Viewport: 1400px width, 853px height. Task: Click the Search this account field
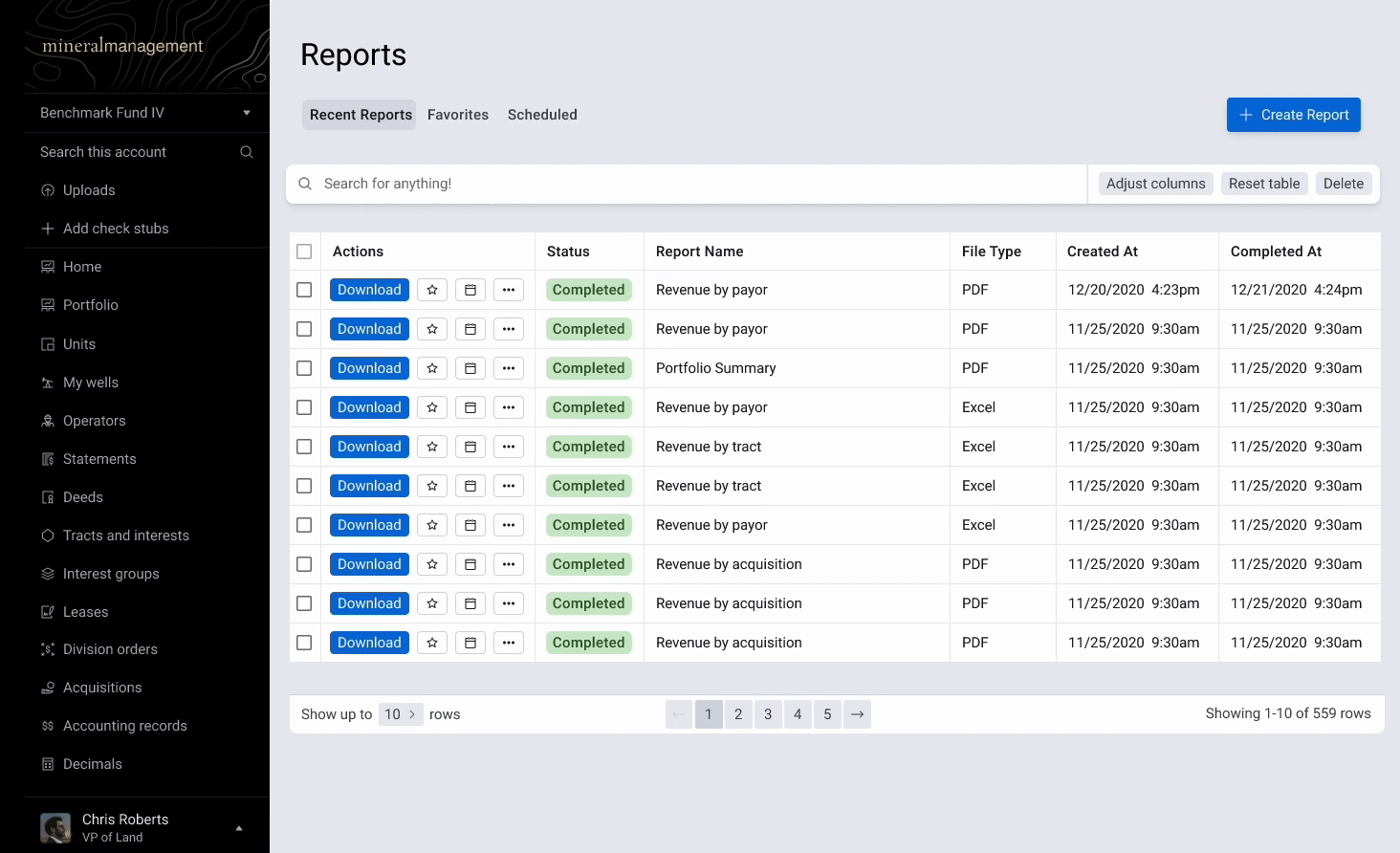pos(147,152)
